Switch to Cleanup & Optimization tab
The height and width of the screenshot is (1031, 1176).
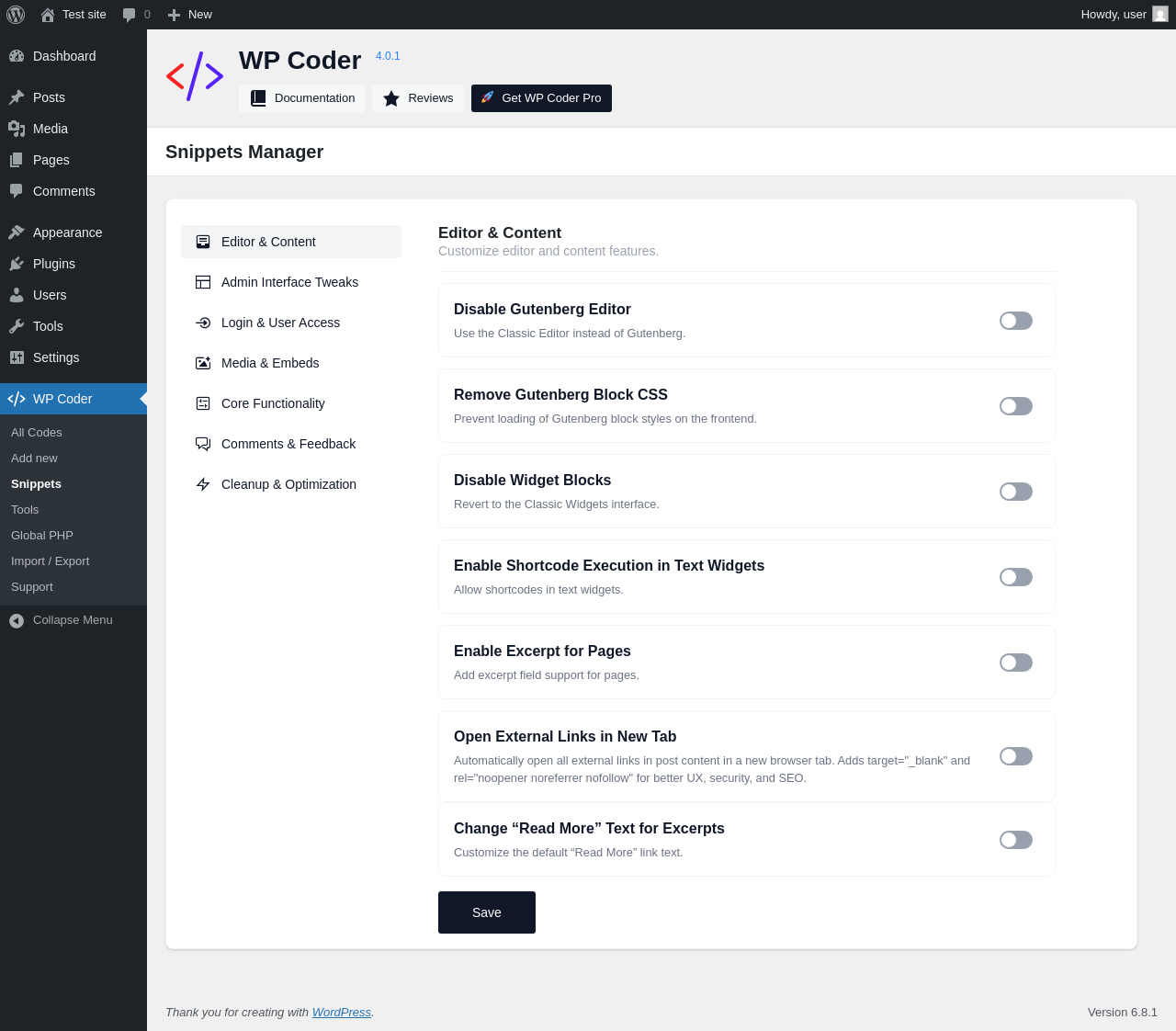click(x=291, y=484)
